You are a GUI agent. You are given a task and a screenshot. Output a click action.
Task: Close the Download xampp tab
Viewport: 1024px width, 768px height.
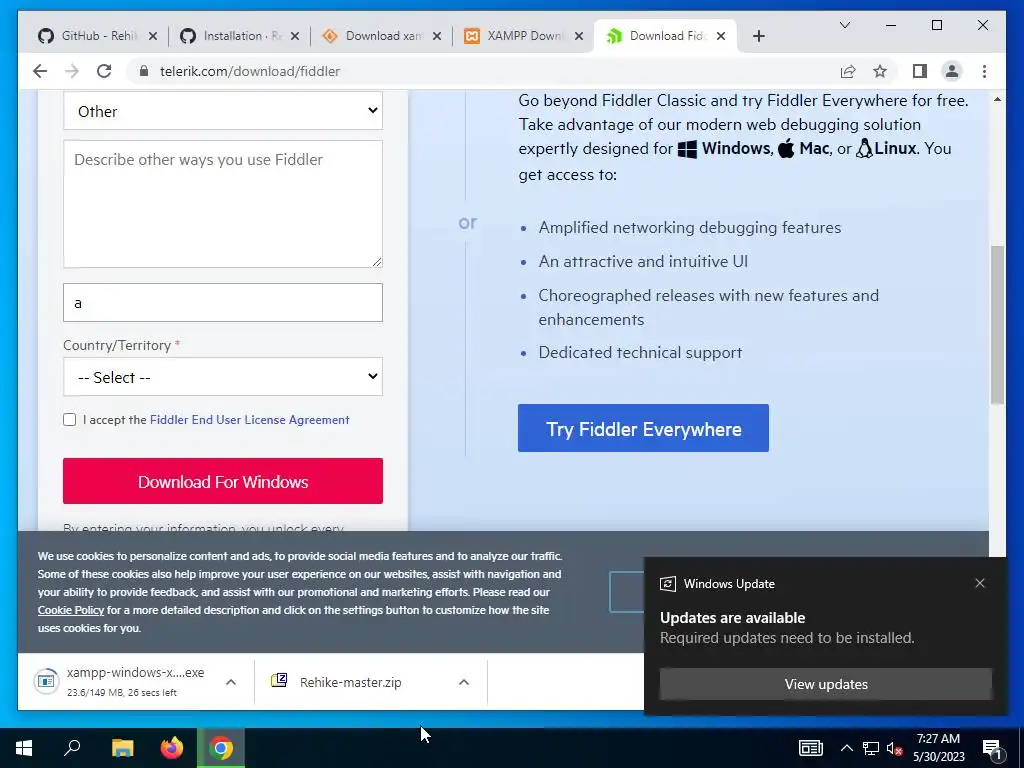click(437, 36)
